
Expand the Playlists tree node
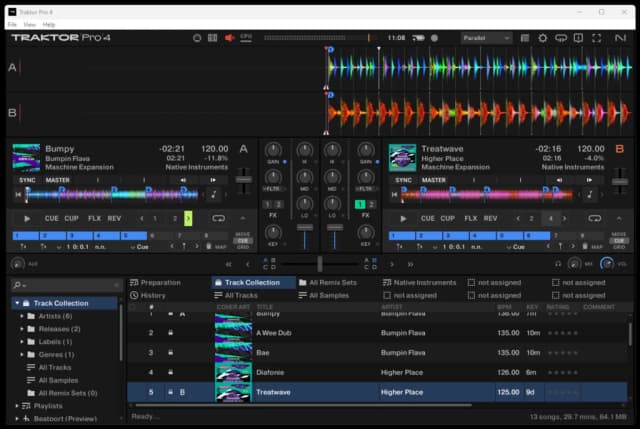point(17,406)
